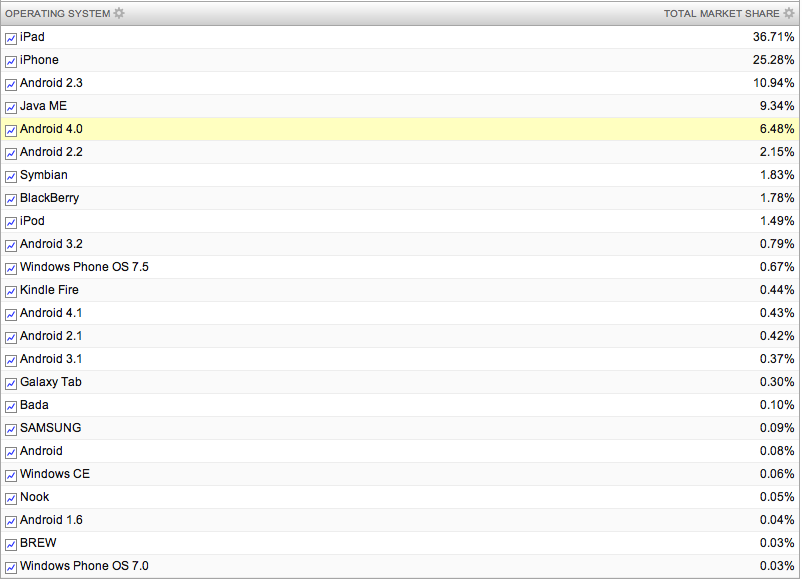Image resolution: width=802 pixels, height=579 pixels.
Task: Select highlighted Android 4.0 label
Action: (x=51, y=129)
